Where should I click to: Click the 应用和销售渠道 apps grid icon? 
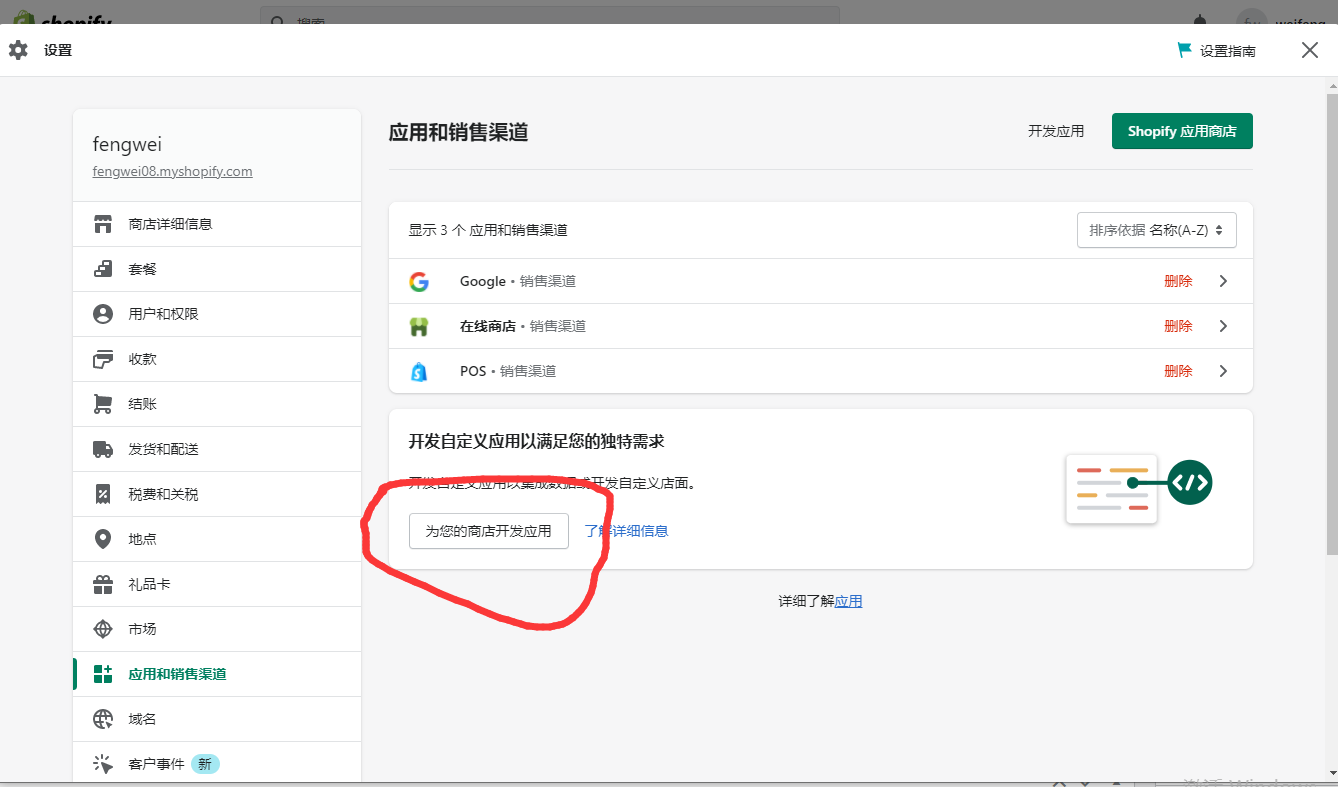point(103,674)
